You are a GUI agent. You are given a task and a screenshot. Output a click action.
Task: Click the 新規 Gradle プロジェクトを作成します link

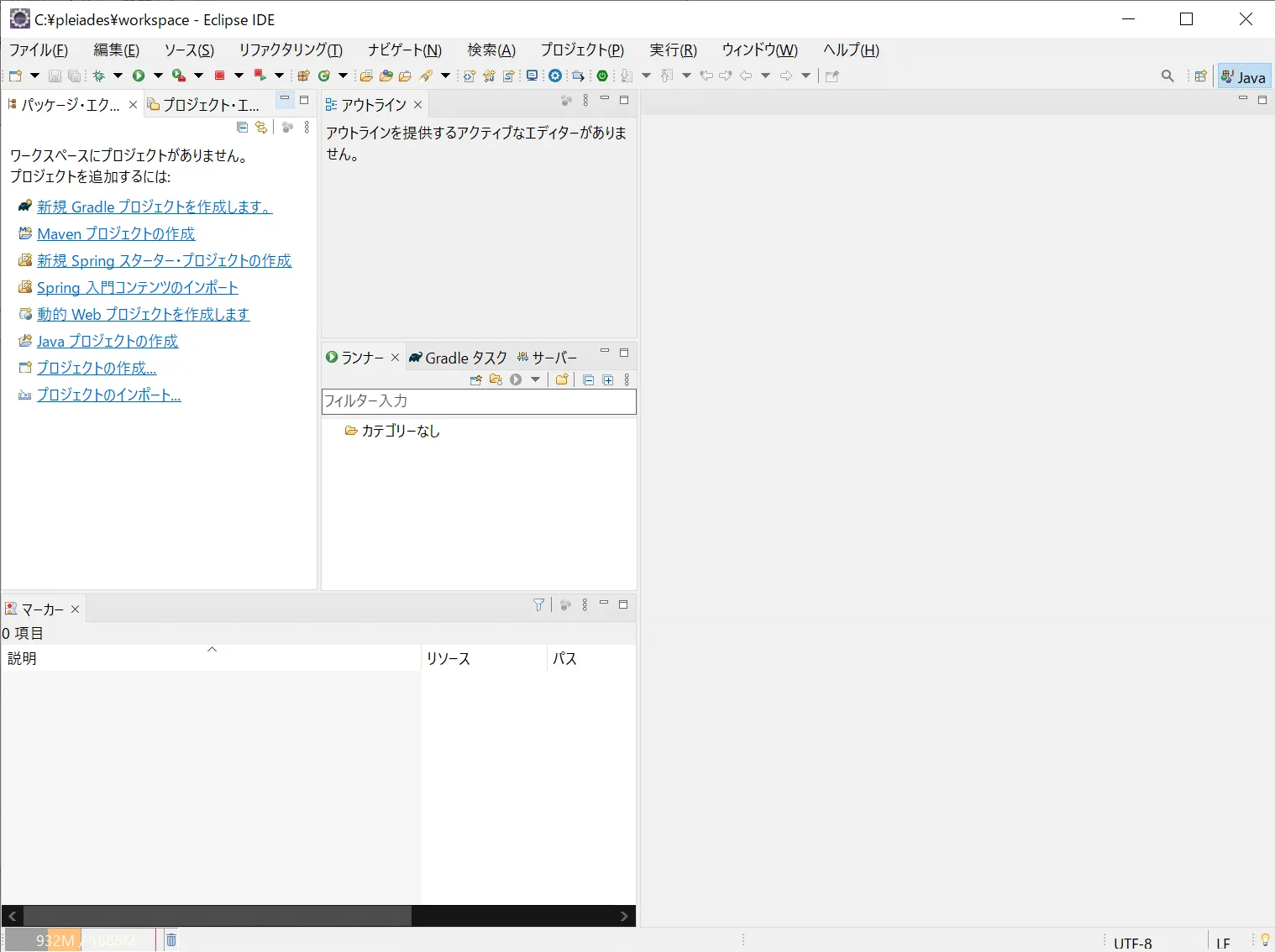(x=155, y=207)
